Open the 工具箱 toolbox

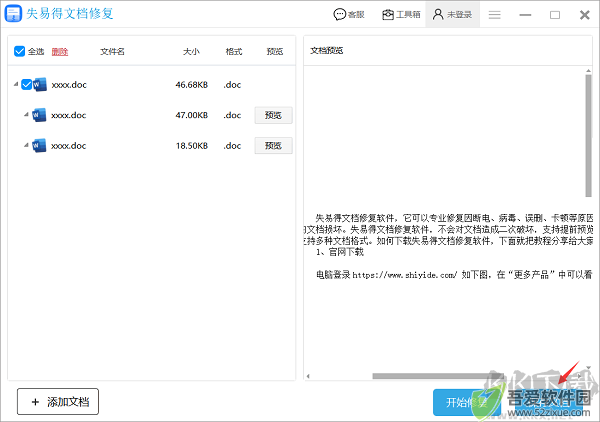401,15
